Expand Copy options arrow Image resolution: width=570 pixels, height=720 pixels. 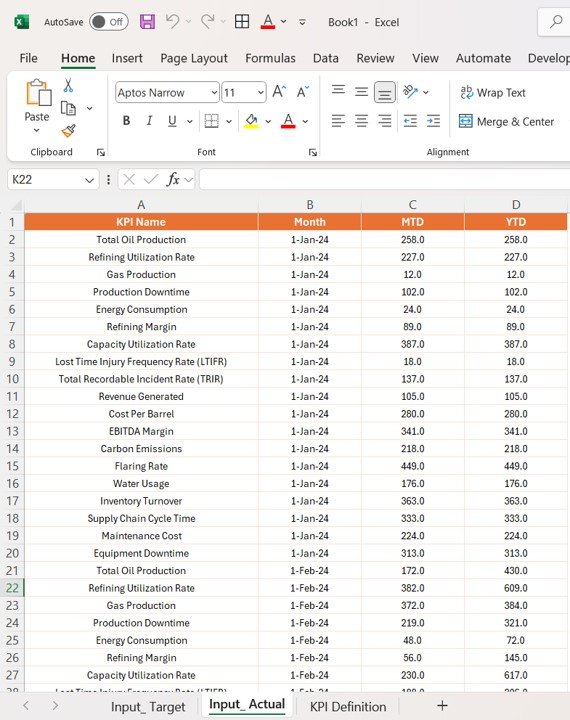(x=90, y=108)
